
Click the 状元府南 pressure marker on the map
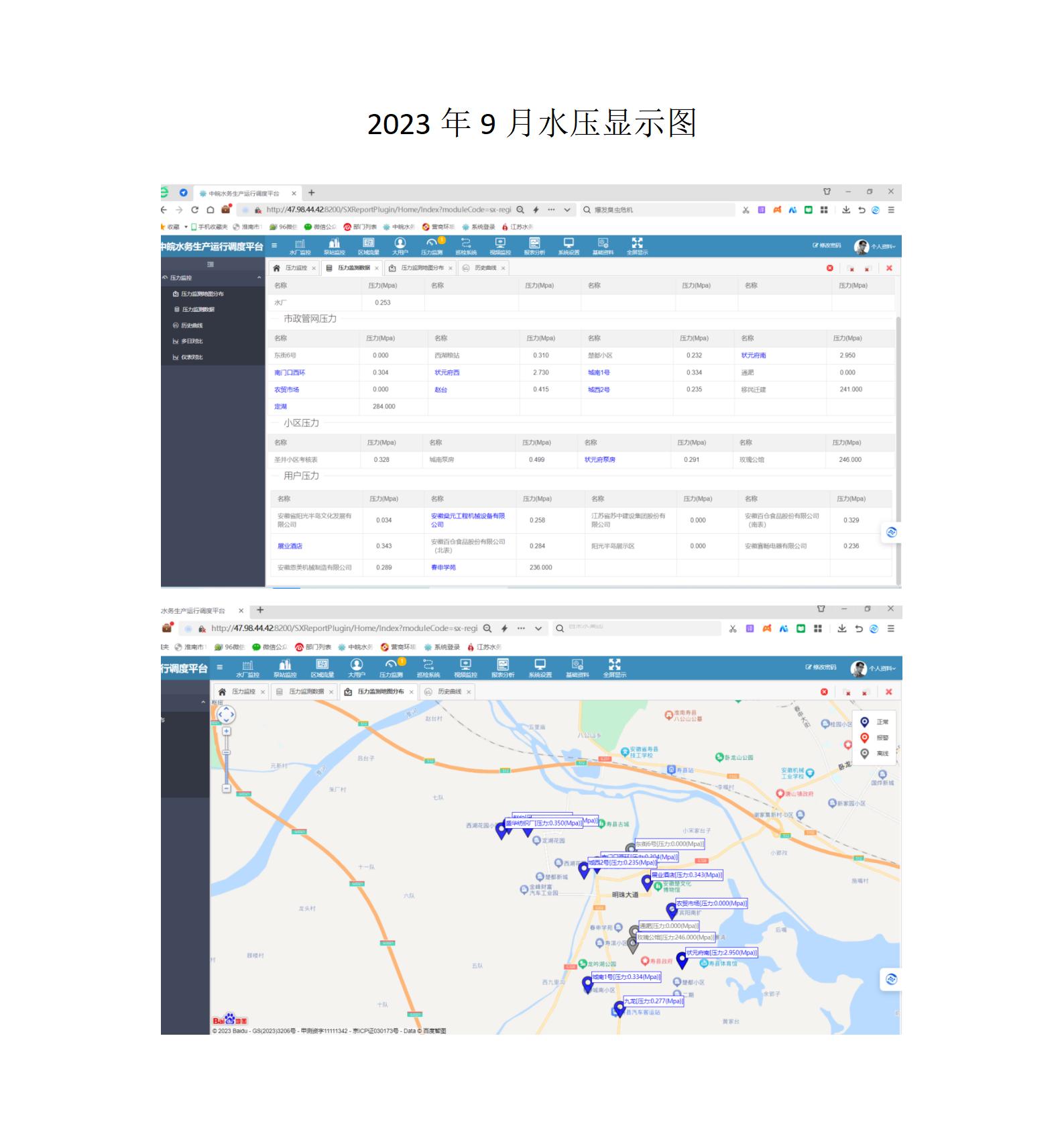pyautogui.click(x=682, y=960)
